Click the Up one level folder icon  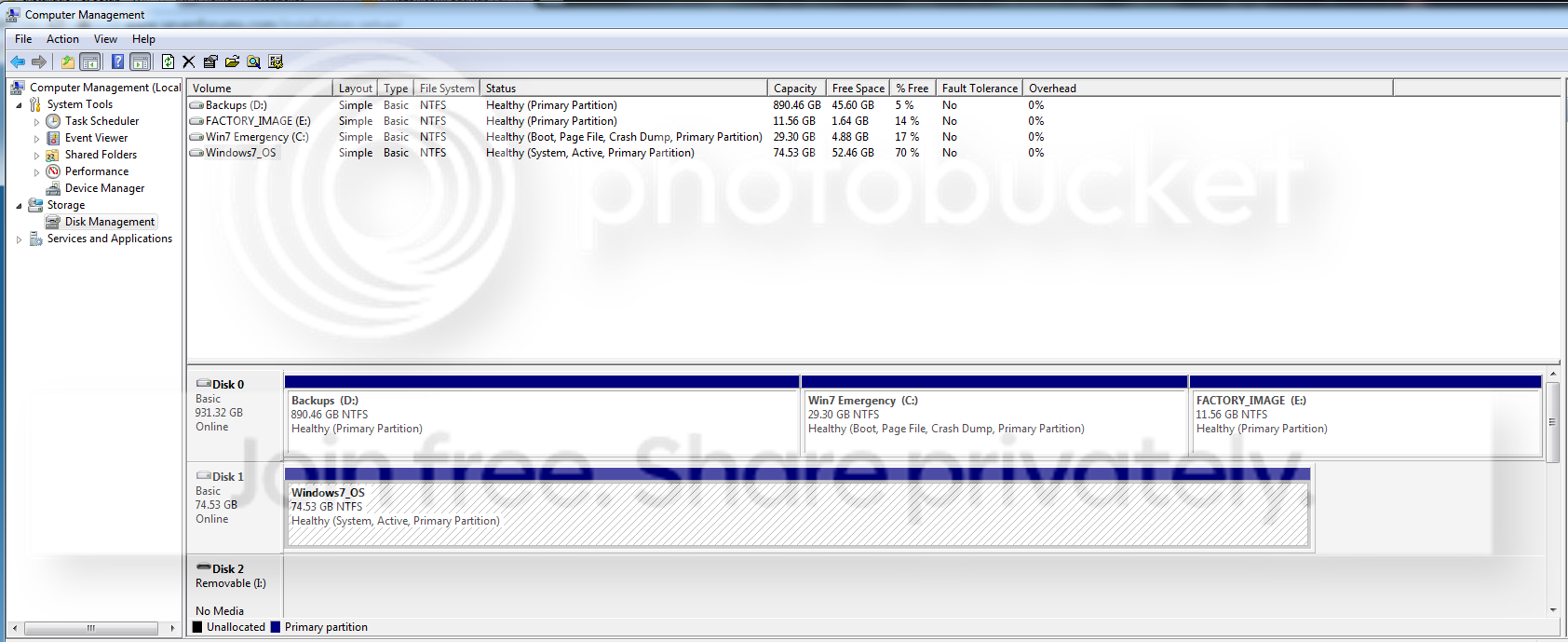pyautogui.click(x=67, y=61)
